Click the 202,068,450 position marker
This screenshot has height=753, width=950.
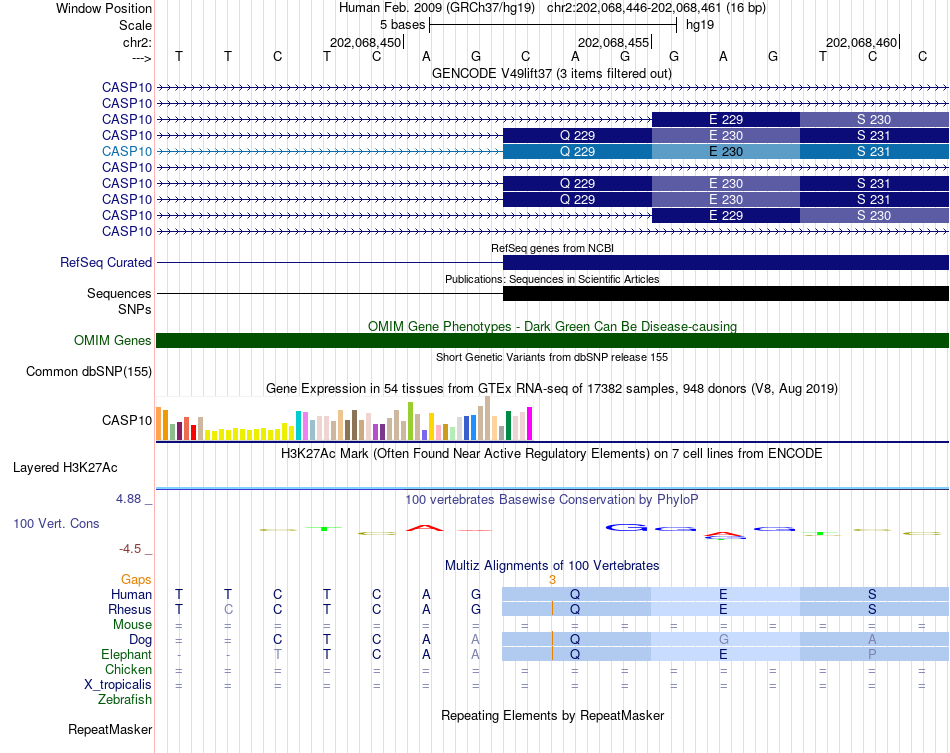[x=365, y=42]
